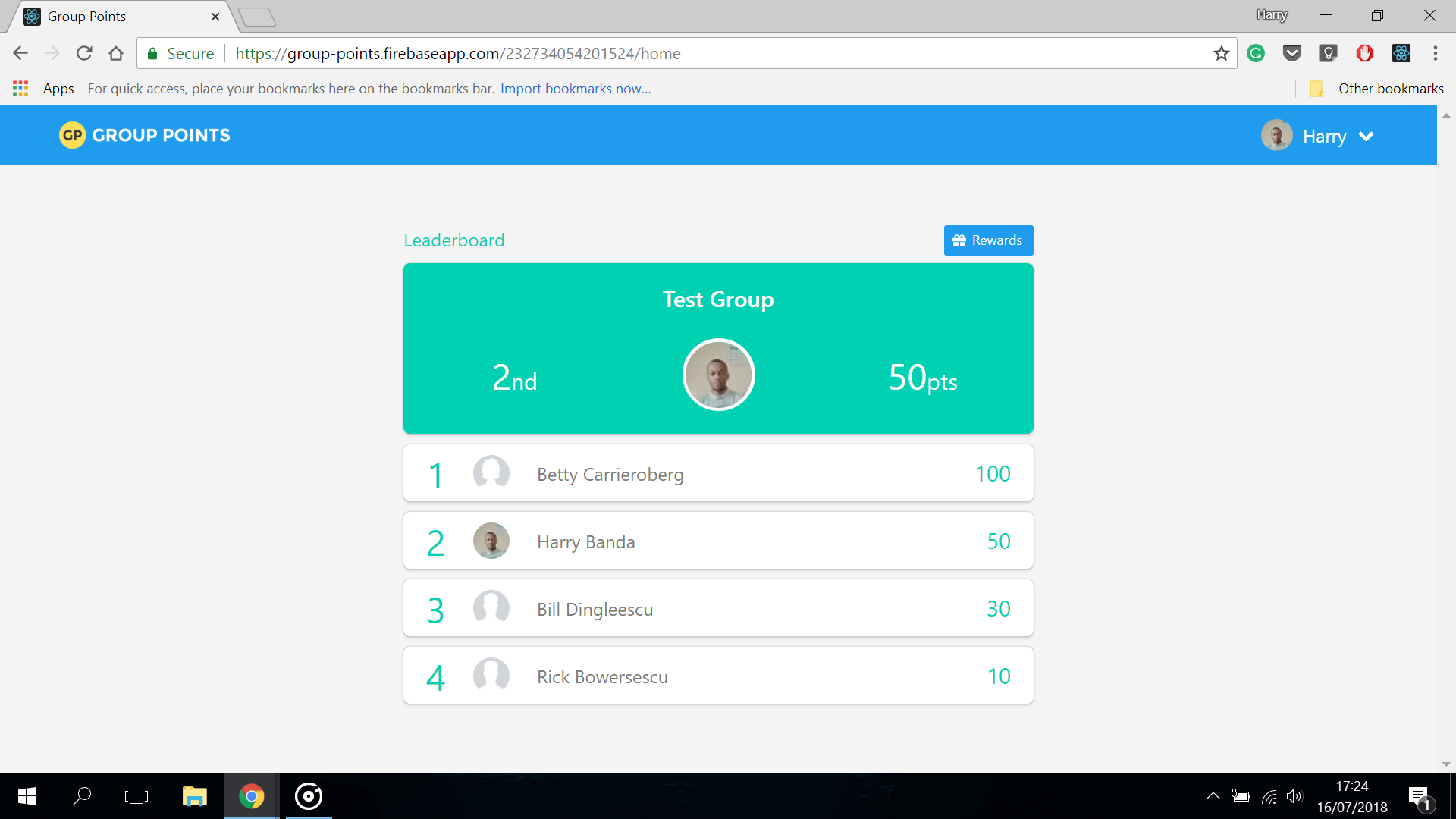
Task: Expand the Harry user dropdown
Action: [x=1366, y=136]
